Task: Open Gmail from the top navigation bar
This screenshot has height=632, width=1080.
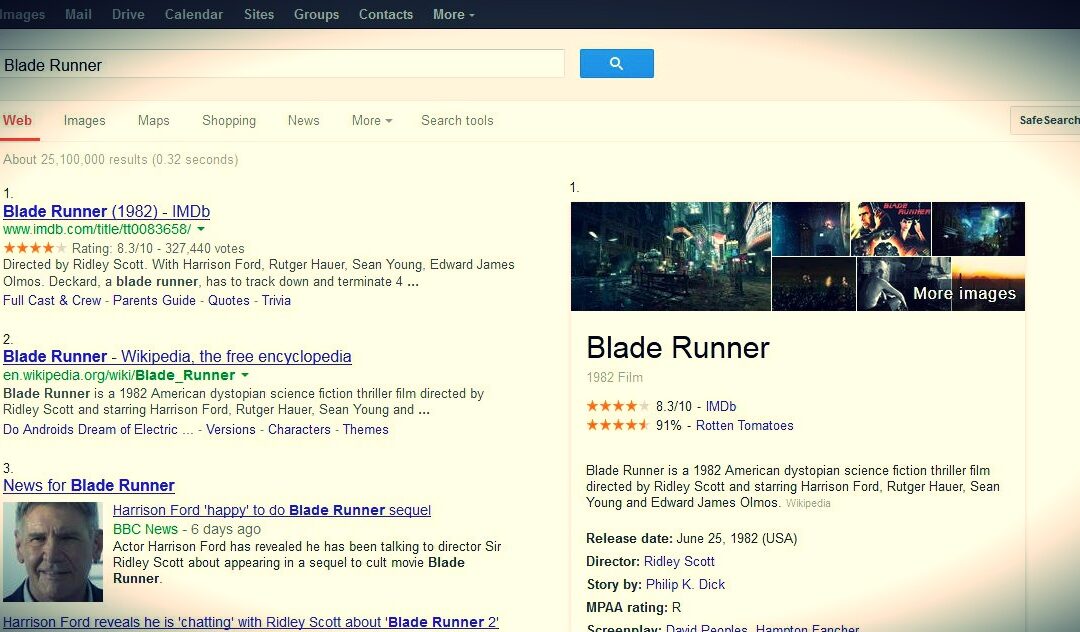Action: point(77,14)
